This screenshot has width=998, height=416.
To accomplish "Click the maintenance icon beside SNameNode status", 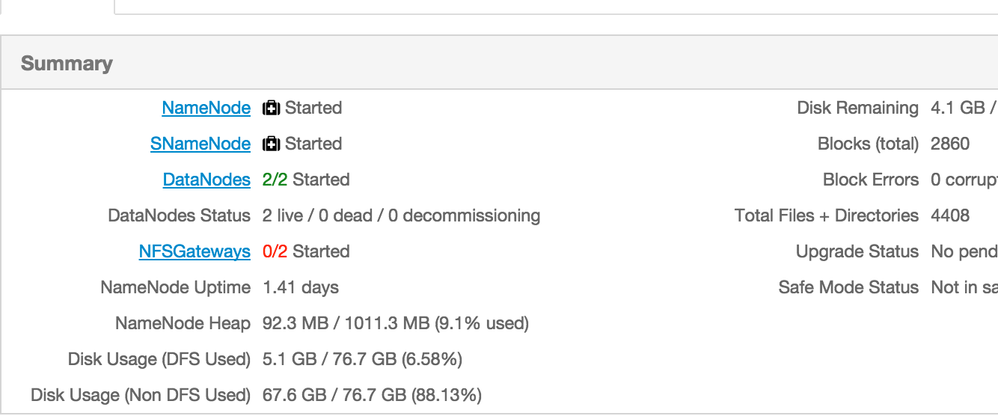I will tap(271, 144).
